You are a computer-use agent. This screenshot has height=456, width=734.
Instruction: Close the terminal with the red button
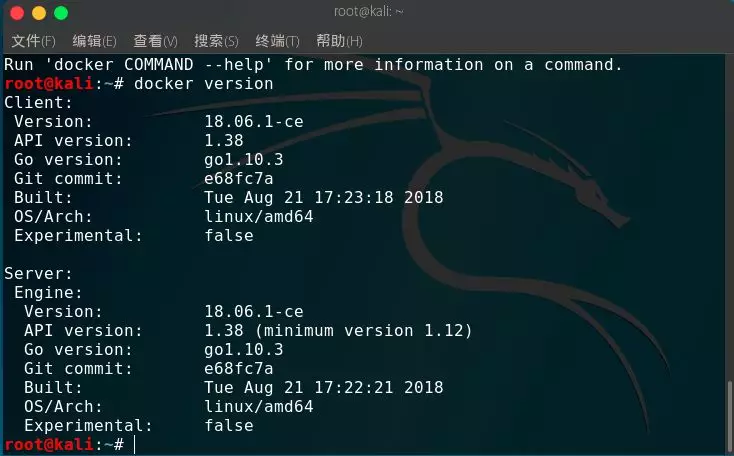[17, 13]
